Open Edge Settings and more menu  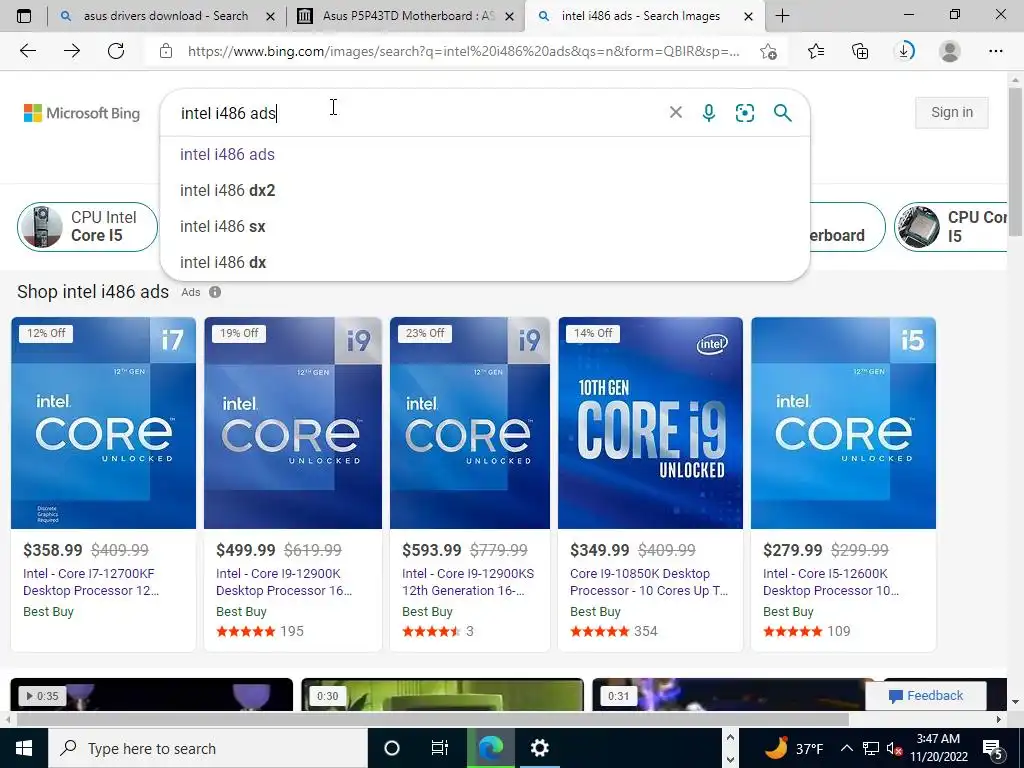995,51
